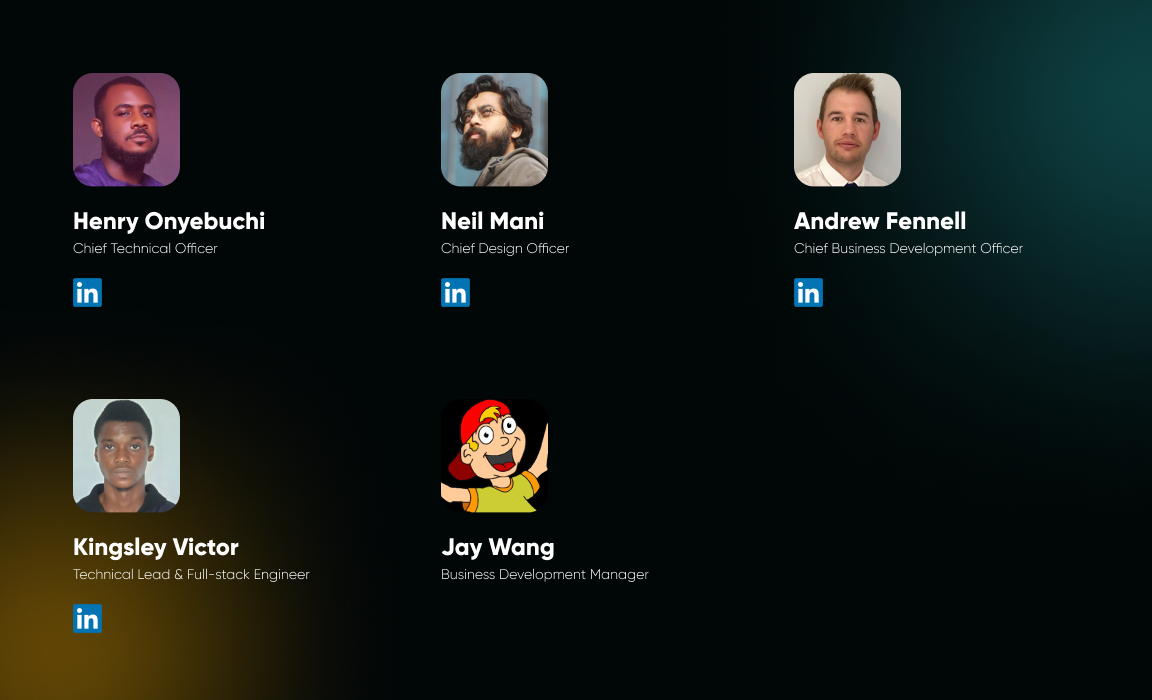The width and height of the screenshot is (1152, 700).
Task: Click Andrew Fennell's profile photo
Action: [847, 129]
